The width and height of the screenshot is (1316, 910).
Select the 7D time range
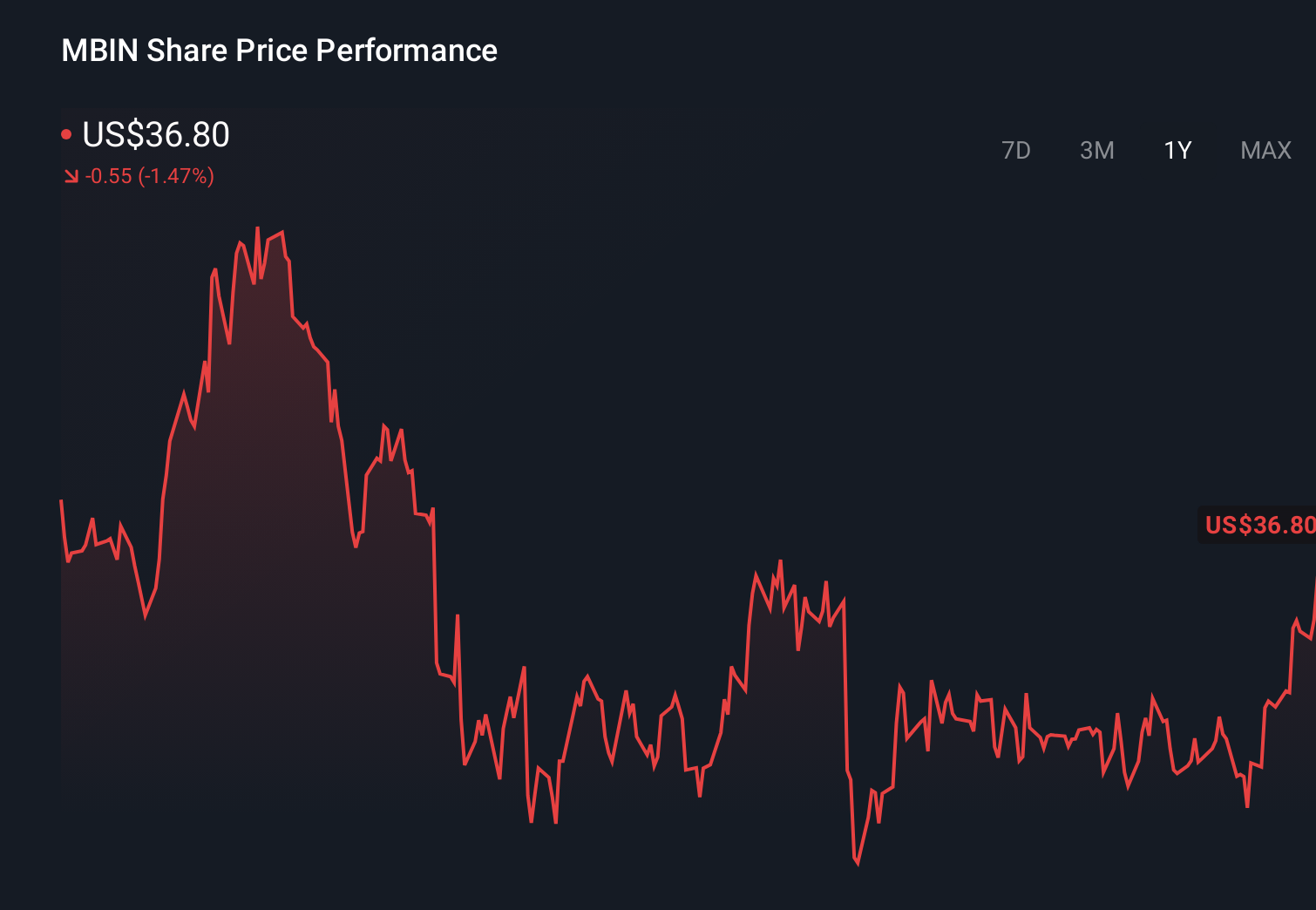1017,150
